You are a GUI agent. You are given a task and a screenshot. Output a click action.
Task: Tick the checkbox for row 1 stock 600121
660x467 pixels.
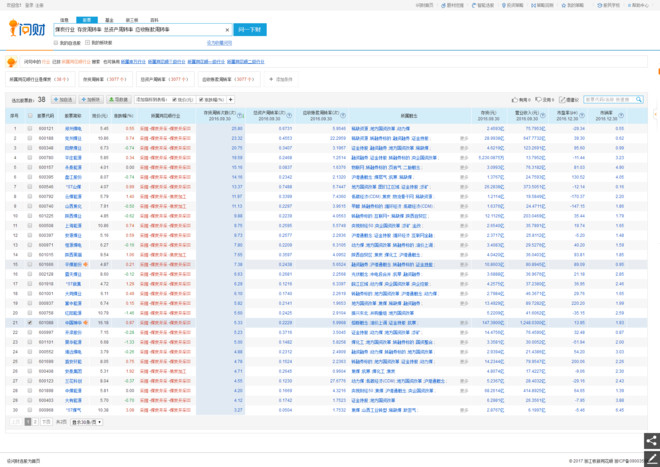click(x=30, y=128)
